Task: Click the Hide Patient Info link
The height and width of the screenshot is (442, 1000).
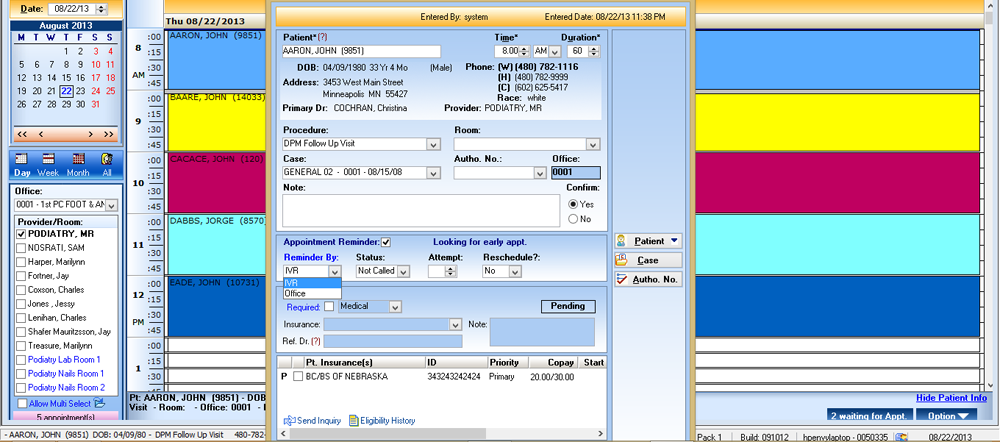Action: (951, 398)
